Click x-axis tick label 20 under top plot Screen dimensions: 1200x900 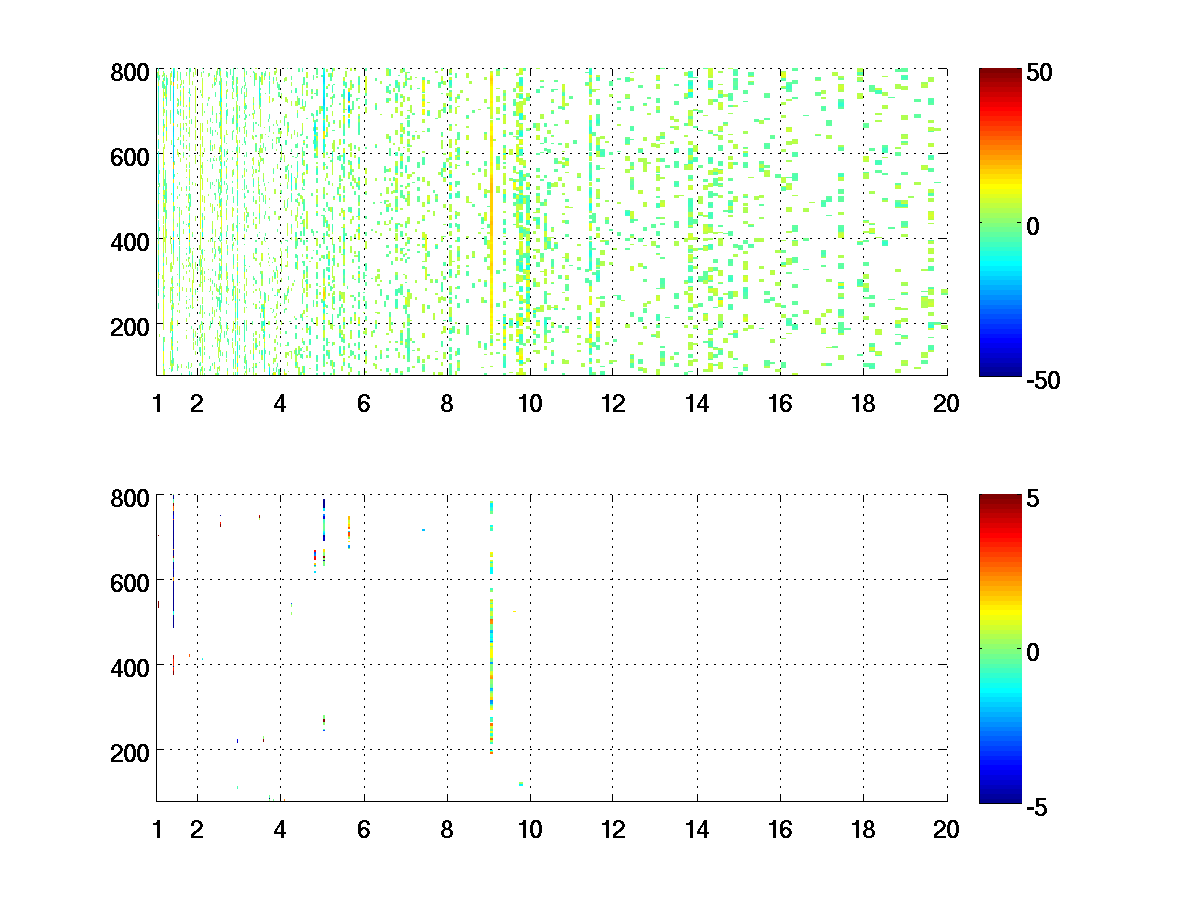pyautogui.click(x=946, y=404)
